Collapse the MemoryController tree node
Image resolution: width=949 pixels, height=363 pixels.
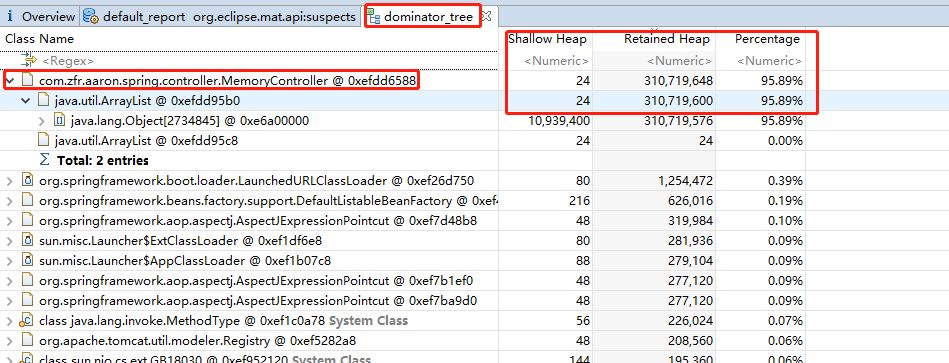[x=10, y=80]
